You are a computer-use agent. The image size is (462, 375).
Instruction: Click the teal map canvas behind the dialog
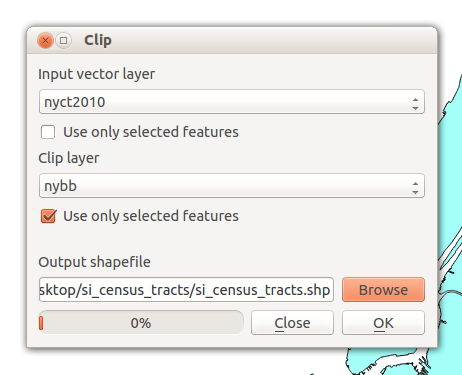450,200
